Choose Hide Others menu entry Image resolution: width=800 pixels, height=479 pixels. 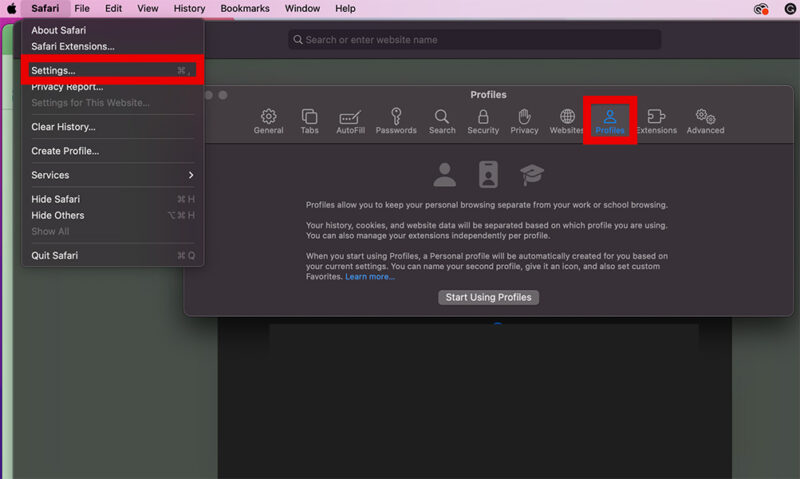pyautogui.click(x=112, y=215)
